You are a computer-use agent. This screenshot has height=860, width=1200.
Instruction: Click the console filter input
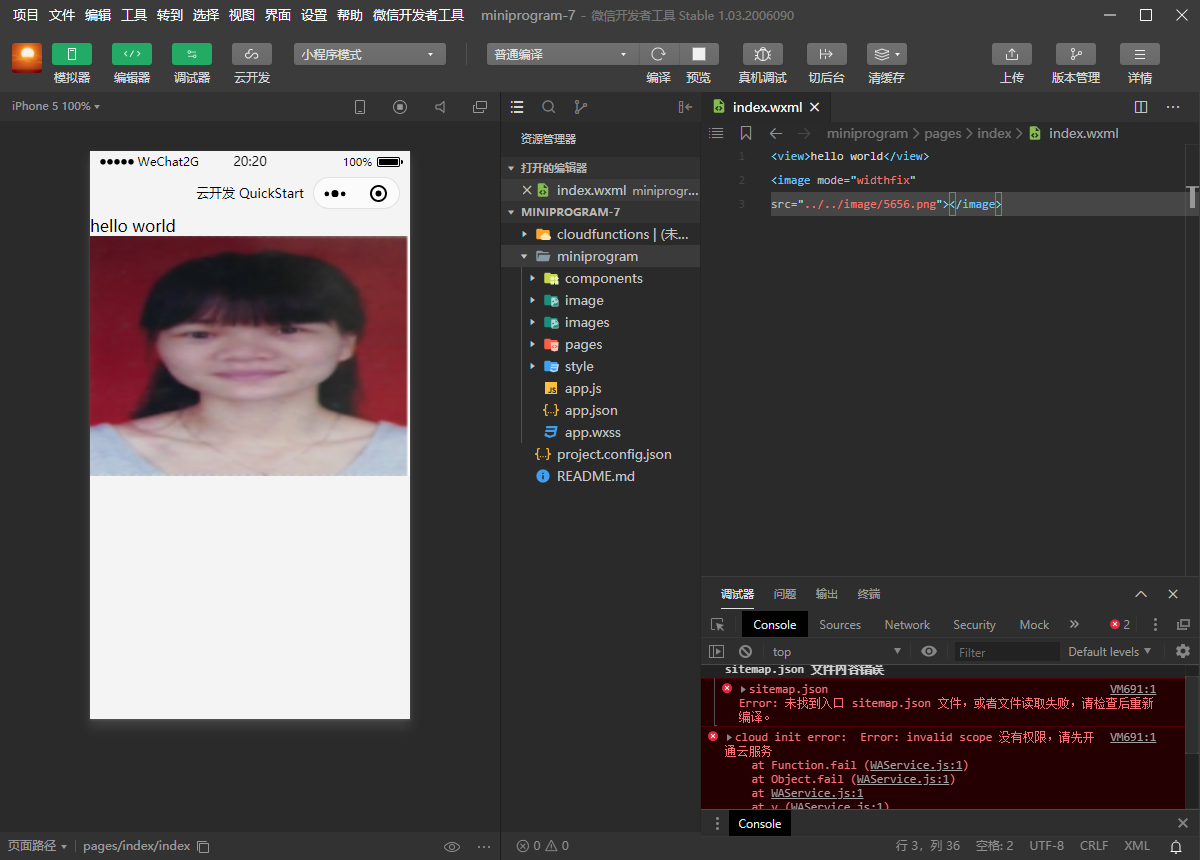tap(1005, 652)
